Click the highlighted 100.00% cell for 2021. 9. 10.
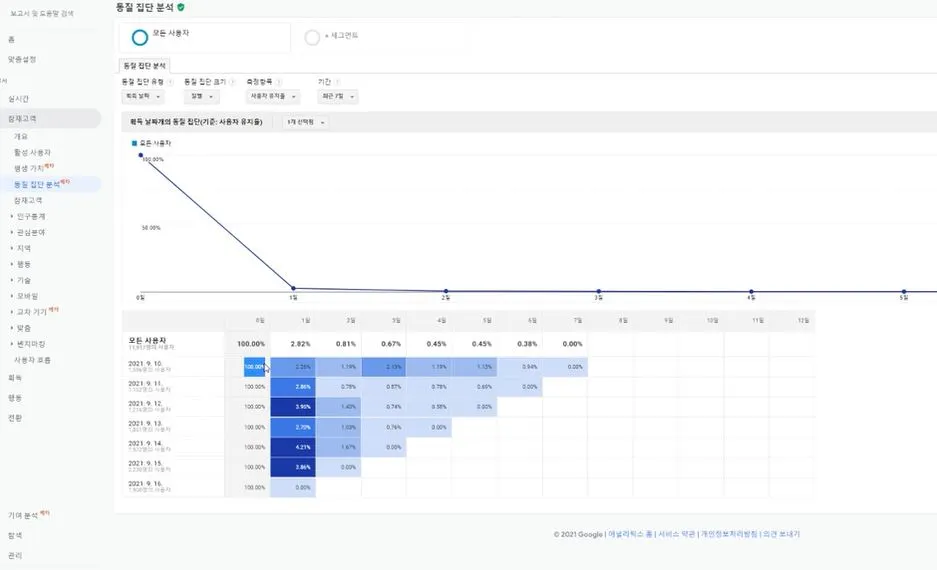Image resolution: width=937 pixels, height=570 pixels. (255, 367)
